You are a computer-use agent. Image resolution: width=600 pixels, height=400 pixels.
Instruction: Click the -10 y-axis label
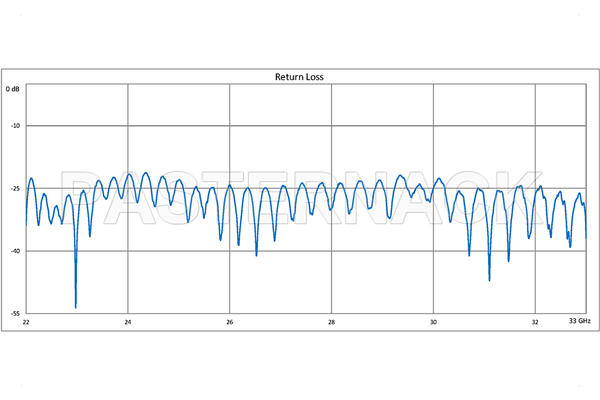[x=14, y=126]
